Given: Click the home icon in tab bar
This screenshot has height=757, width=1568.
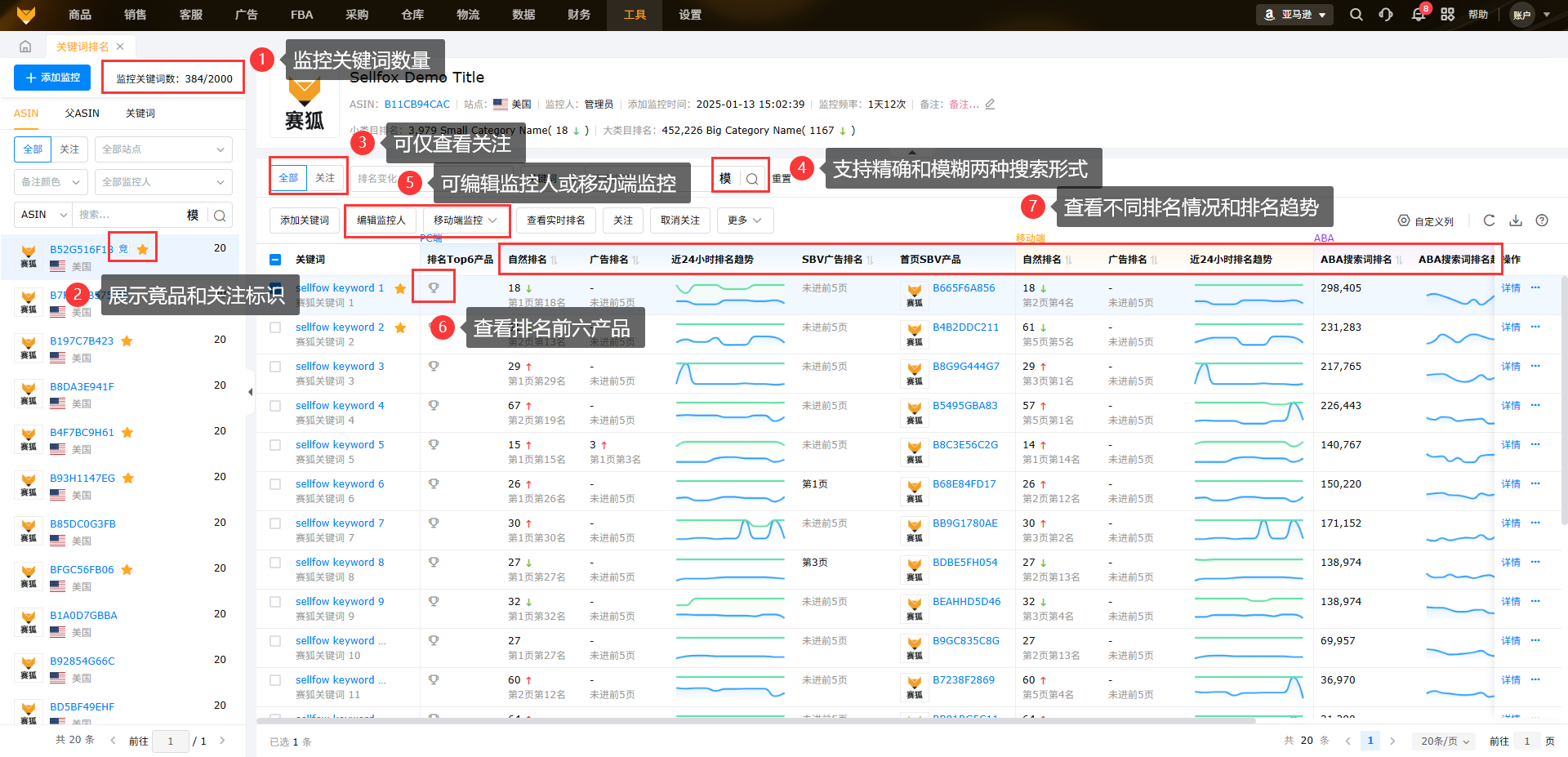Looking at the screenshot, I should pos(25,47).
